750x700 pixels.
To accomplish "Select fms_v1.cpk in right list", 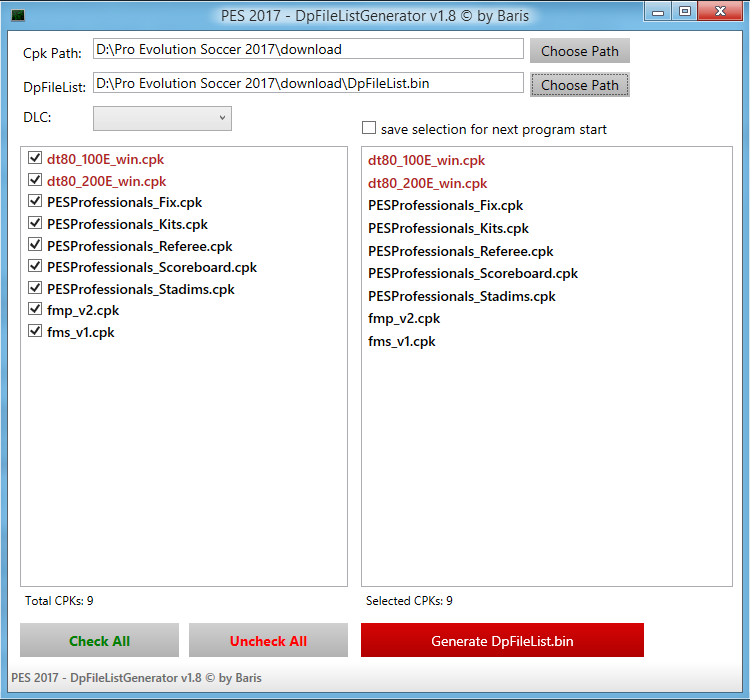I will [401, 341].
